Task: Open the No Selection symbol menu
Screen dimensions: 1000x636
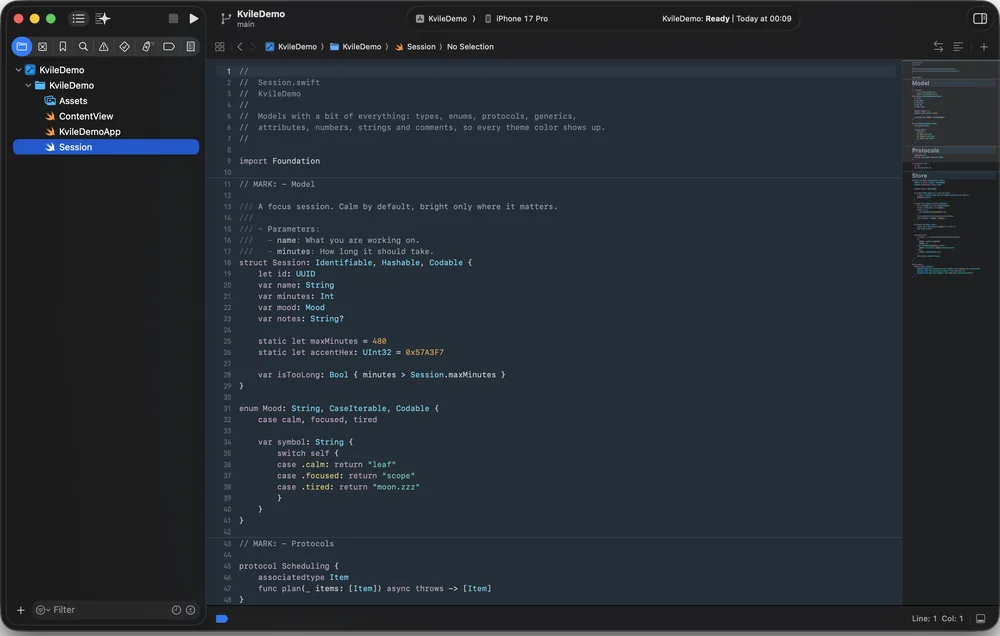Action: pos(470,47)
